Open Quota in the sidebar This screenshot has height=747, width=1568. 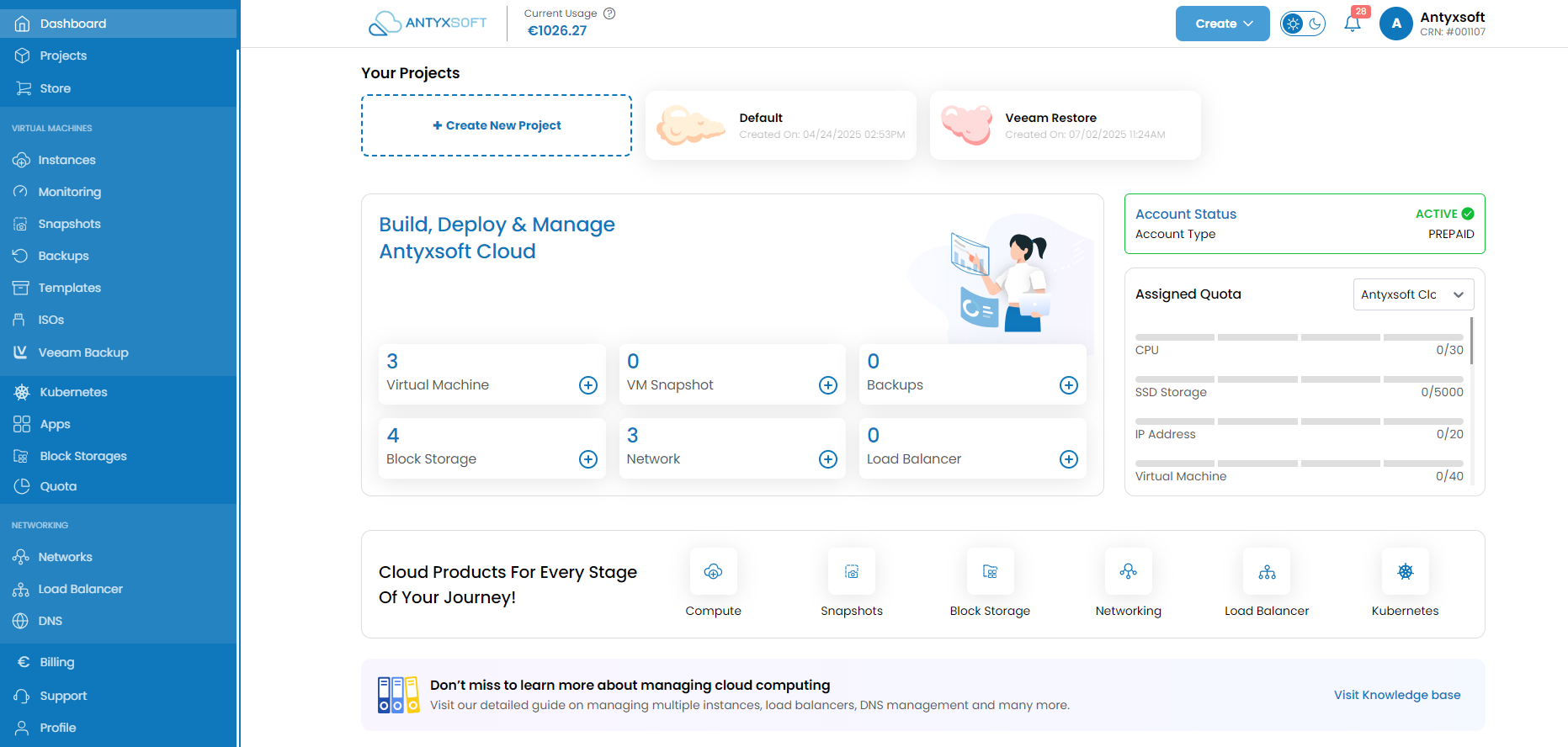pos(118,486)
